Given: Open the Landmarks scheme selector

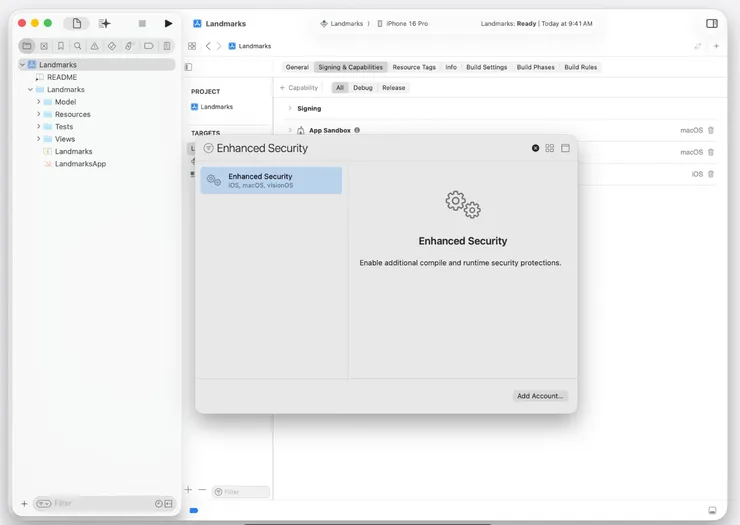Looking at the screenshot, I should point(342,24).
